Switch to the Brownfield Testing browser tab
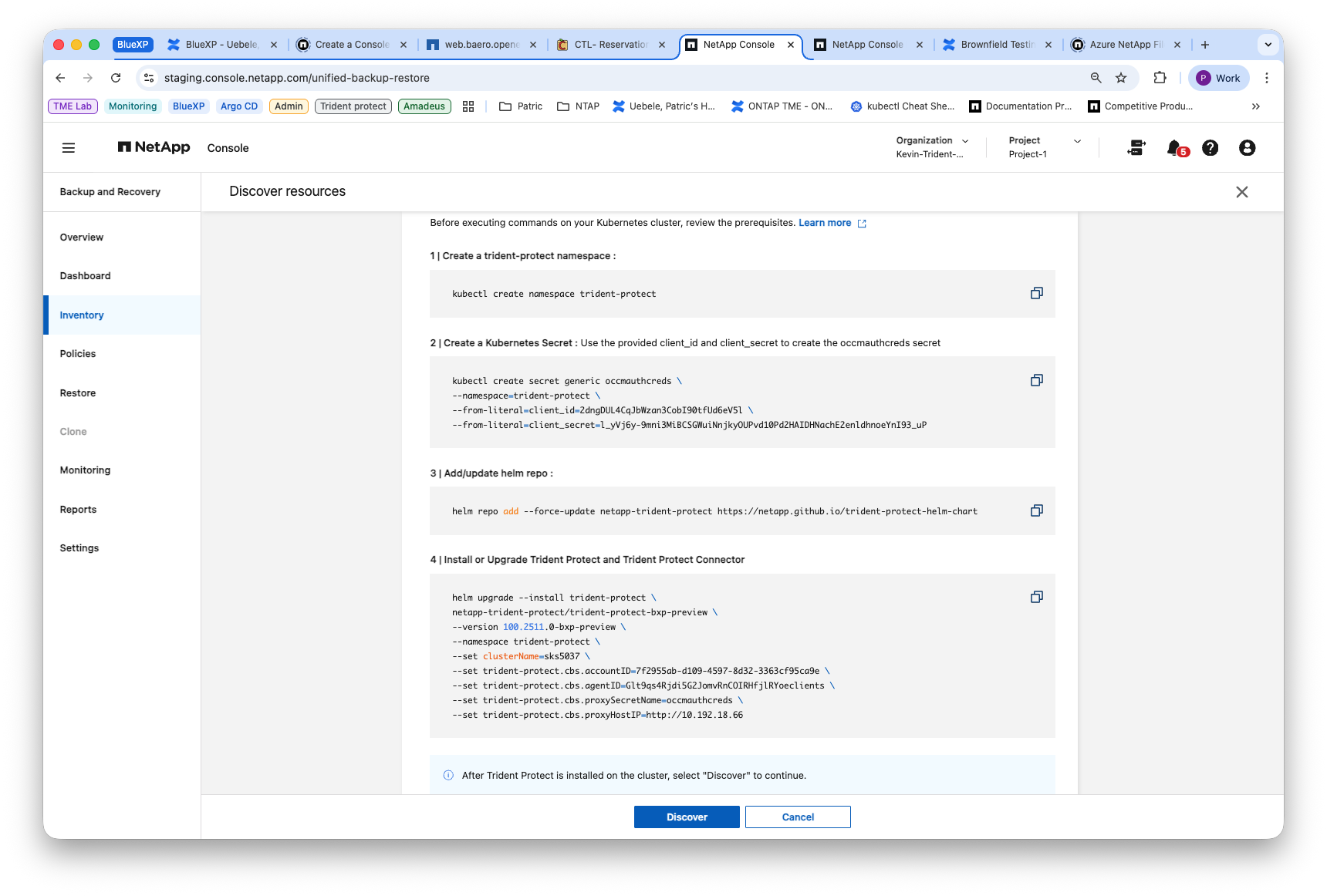This screenshot has width=1327, height=896. [997, 45]
